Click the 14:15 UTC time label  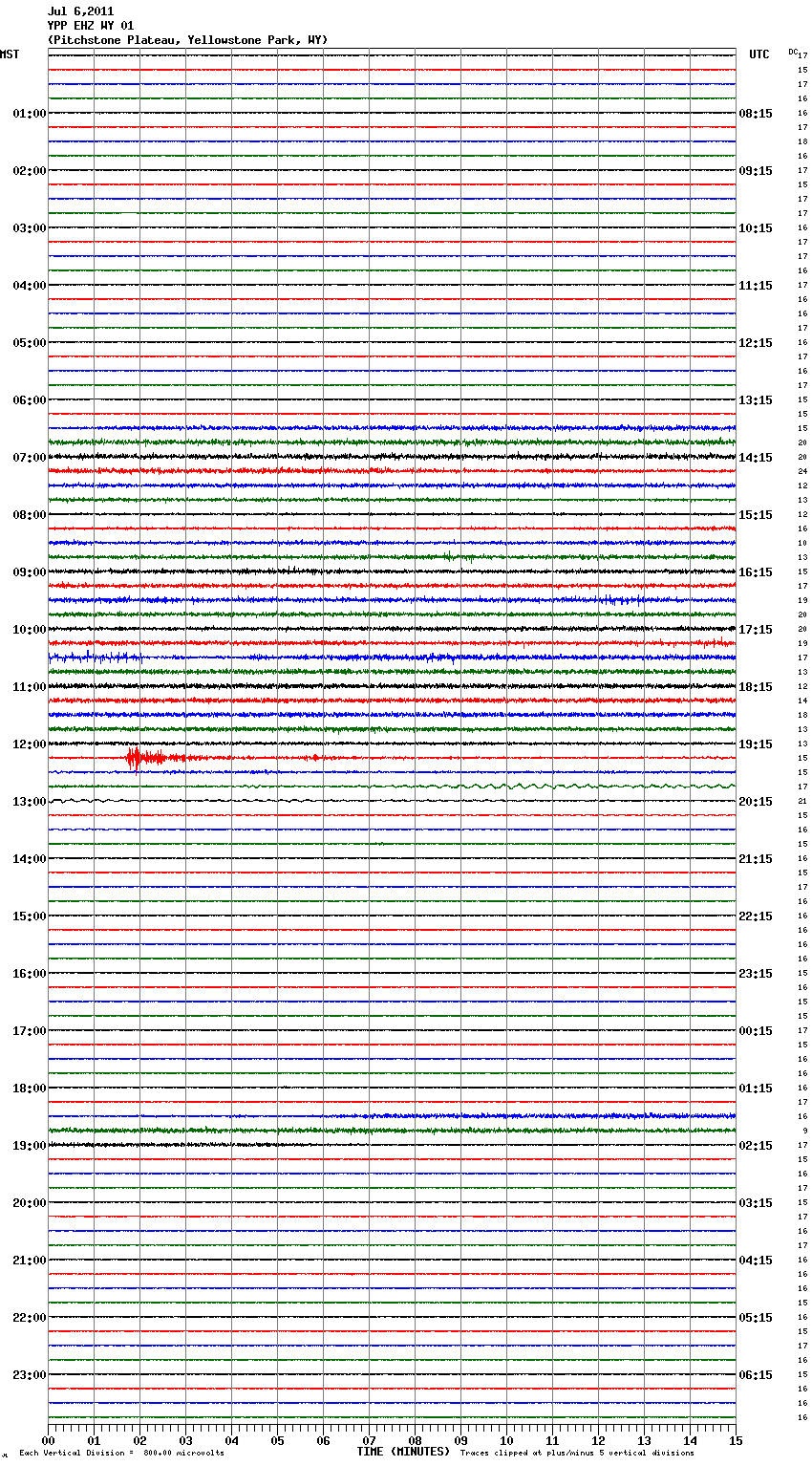click(x=756, y=458)
